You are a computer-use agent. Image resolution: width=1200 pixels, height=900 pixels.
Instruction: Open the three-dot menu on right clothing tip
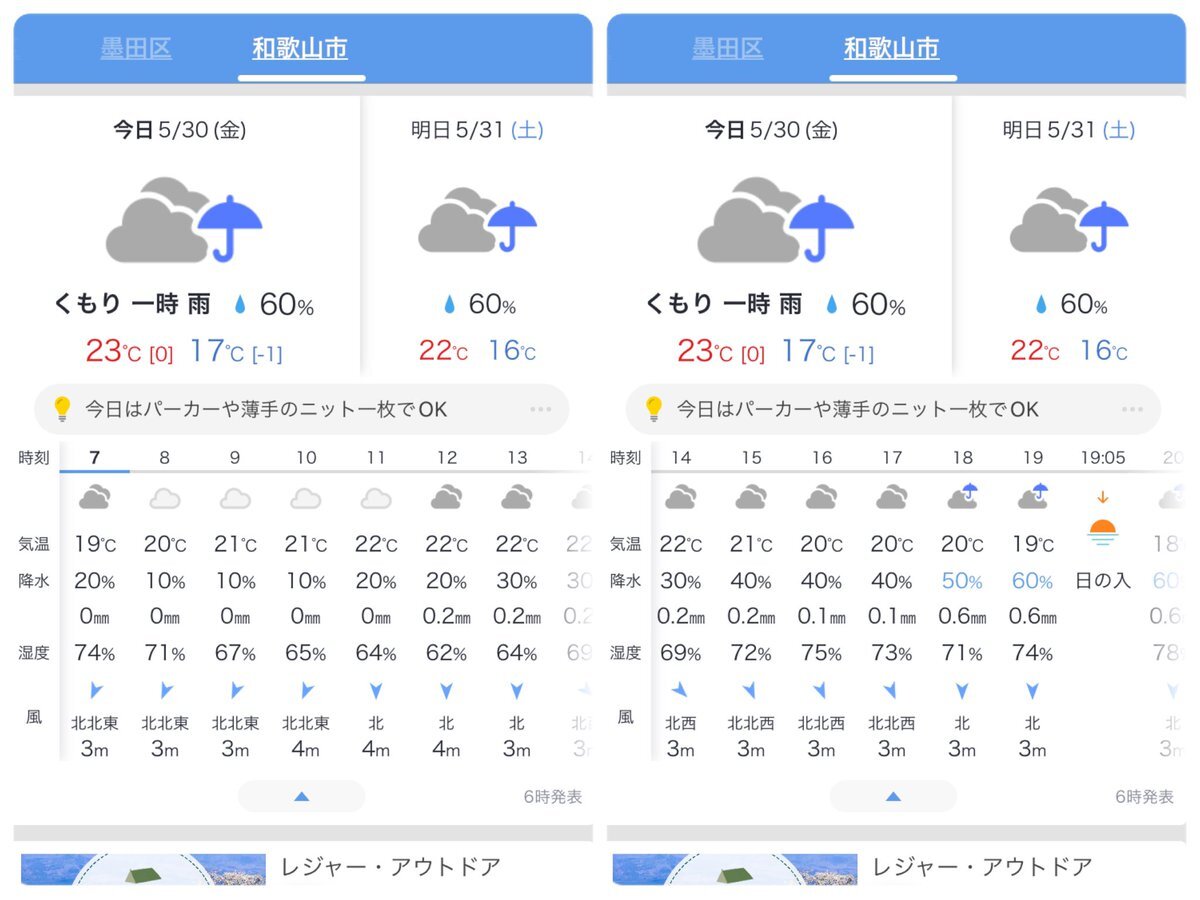point(1133,409)
